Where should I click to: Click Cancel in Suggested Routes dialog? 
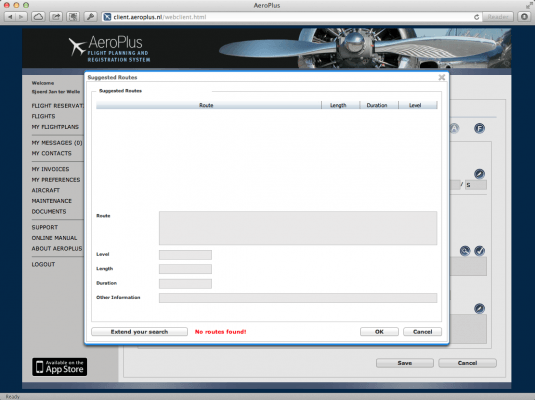click(422, 332)
